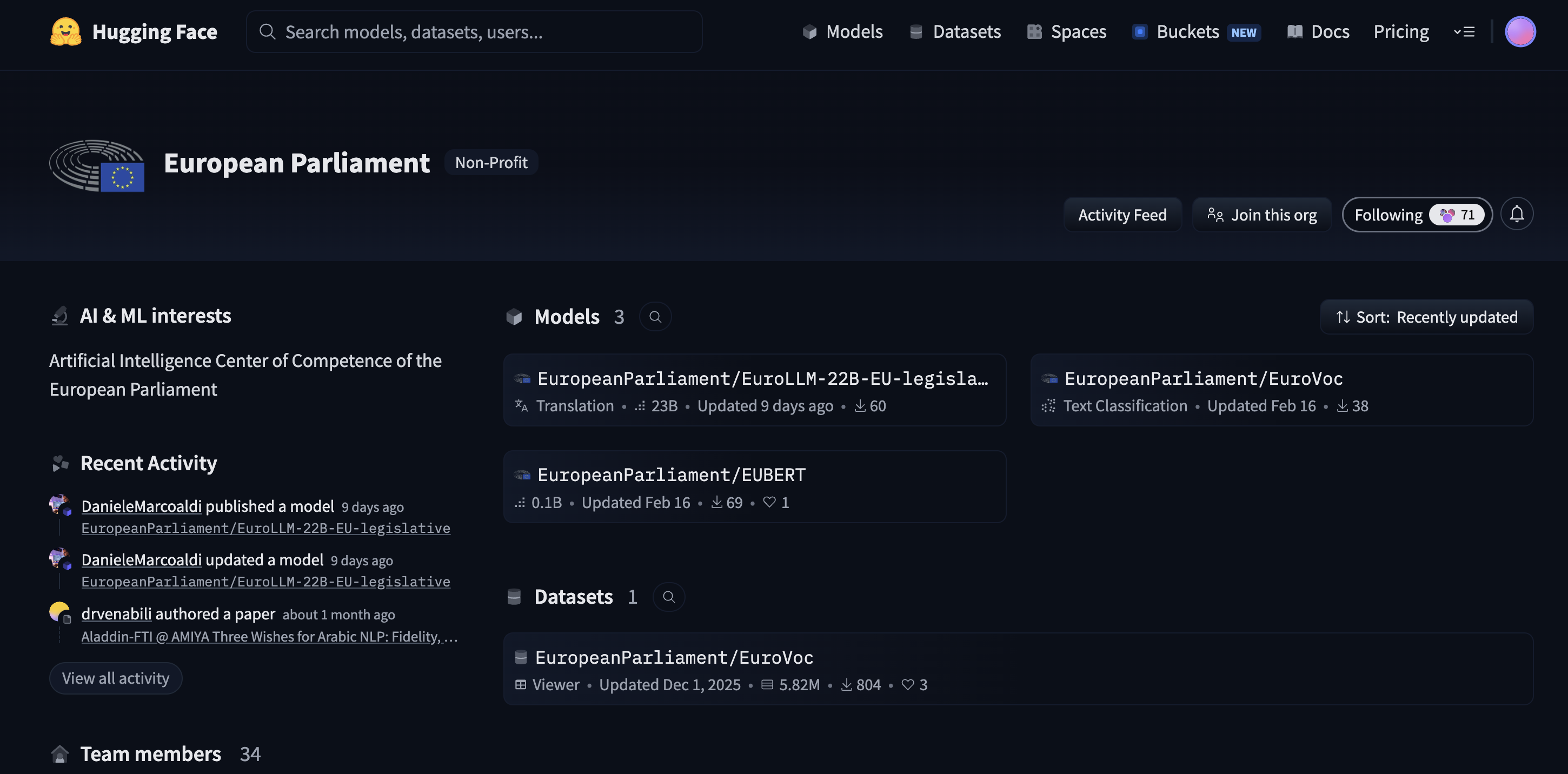
Task: Click the Team members house icon
Action: pos(59,754)
